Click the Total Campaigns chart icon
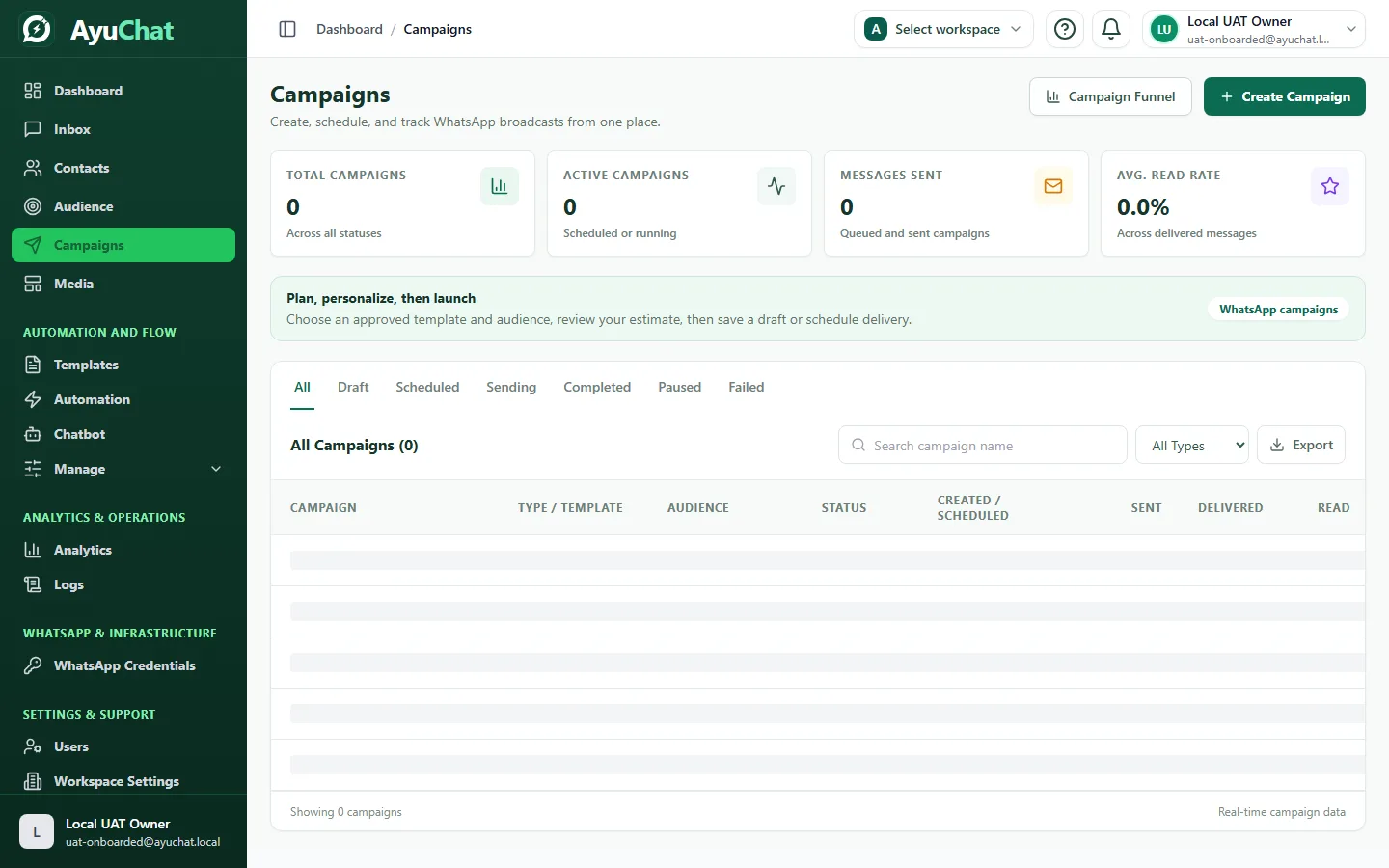Image resolution: width=1389 pixels, height=868 pixels. tap(500, 186)
